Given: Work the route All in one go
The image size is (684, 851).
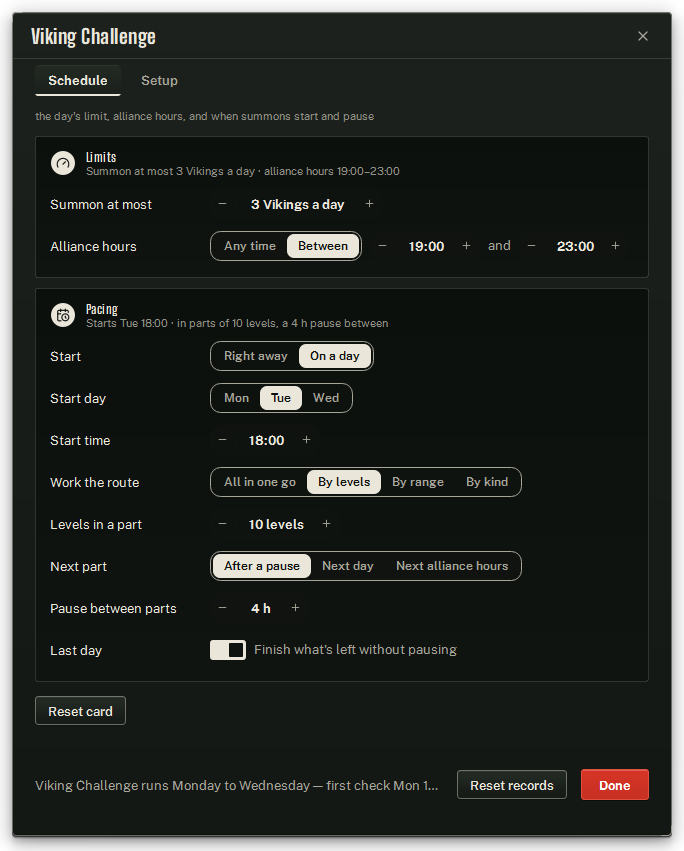Looking at the screenshot, I should pyautogui.click(x=260, y=482).
